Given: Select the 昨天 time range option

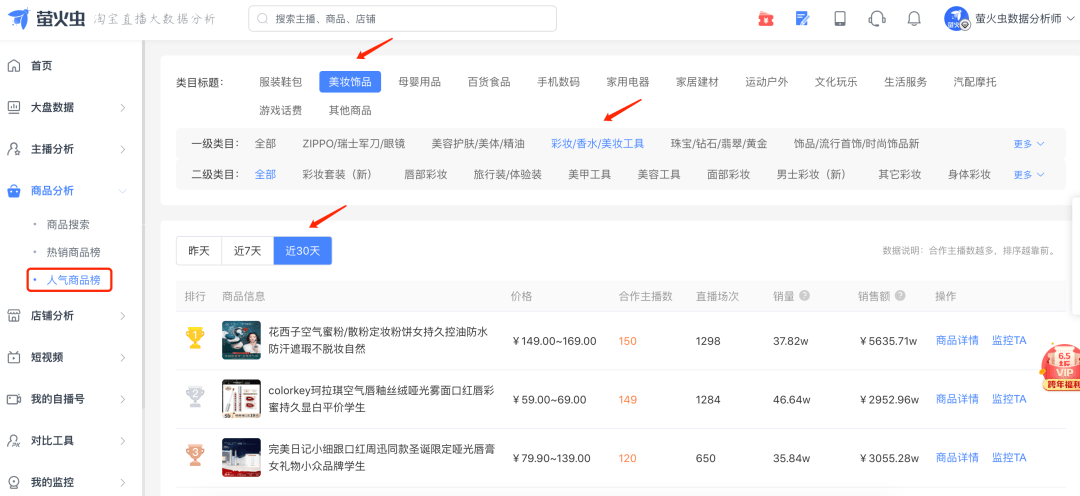Looking at the screenshot, I should pos(199,251).
